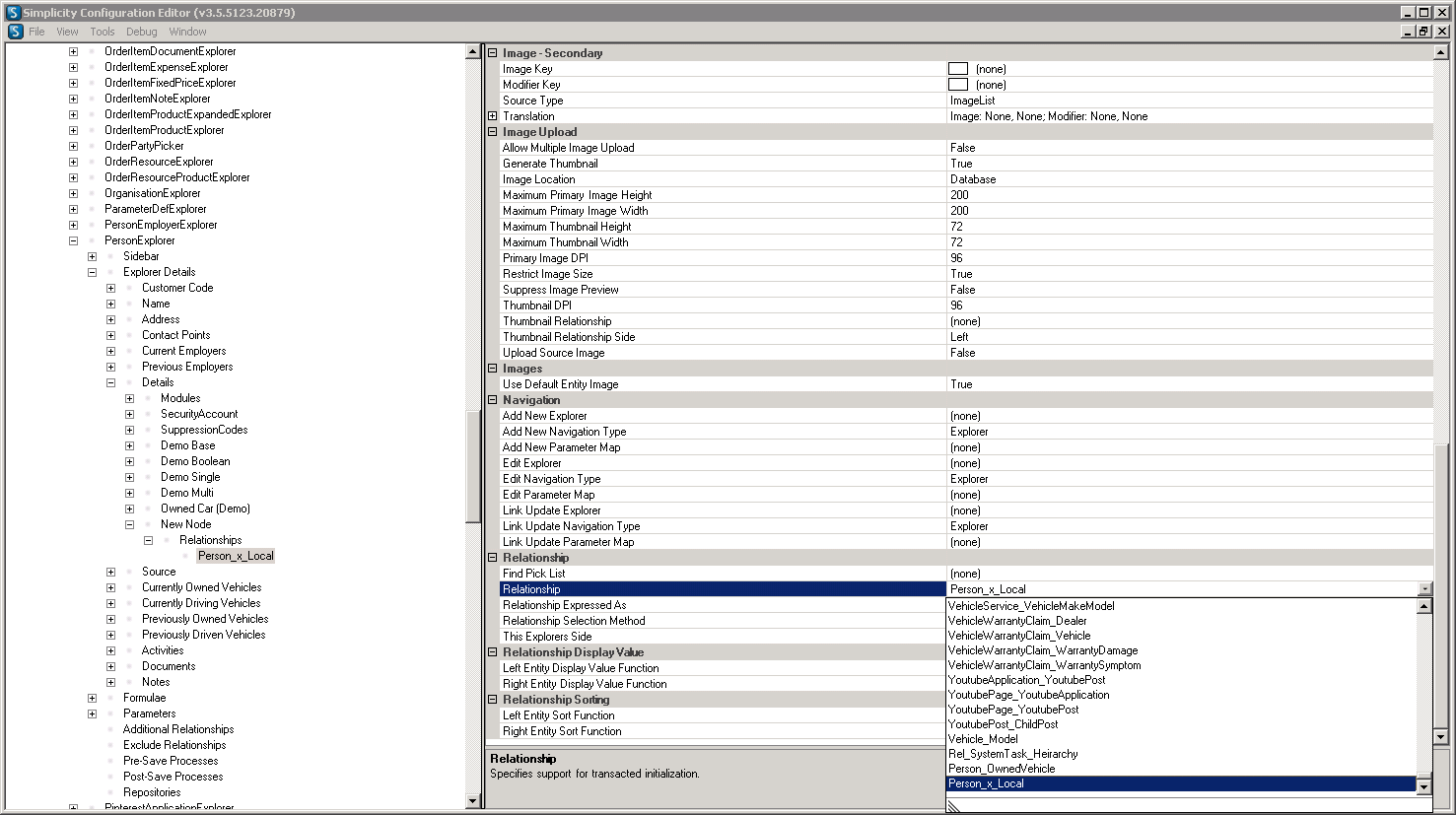This screenshot has width=1456, height=815.
Task: Collapse the Explorer Details node
Action: pyautogui.click(x=92, y=272)
